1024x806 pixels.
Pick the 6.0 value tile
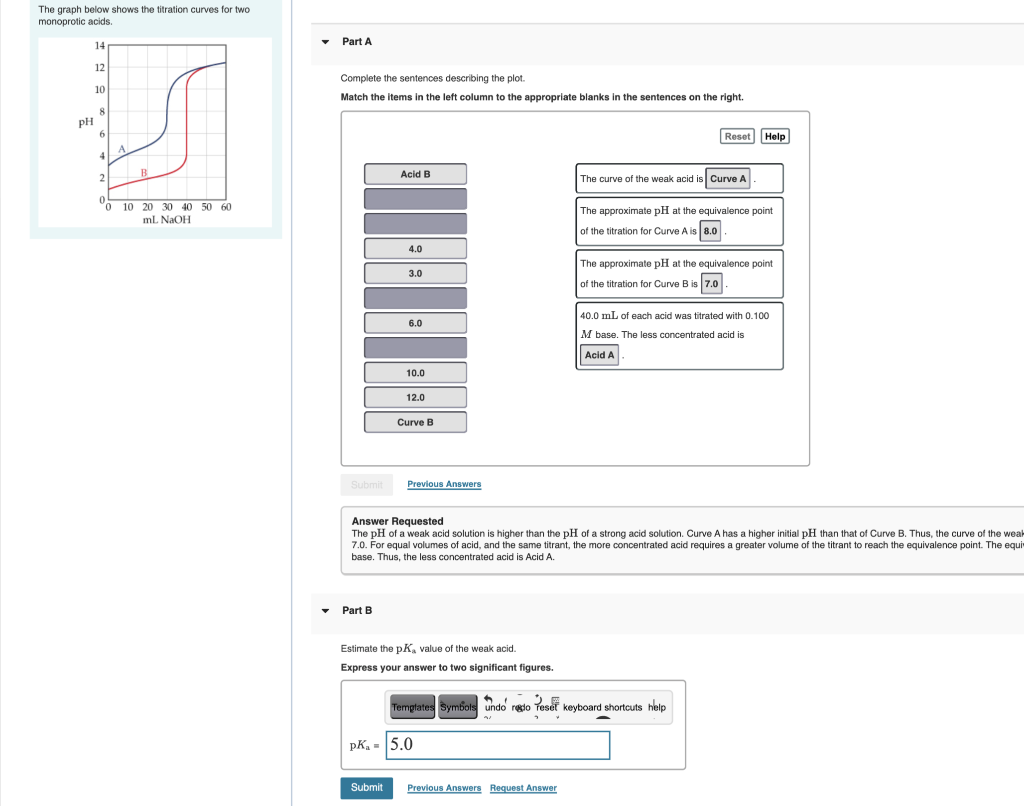[x=415, y=323]
